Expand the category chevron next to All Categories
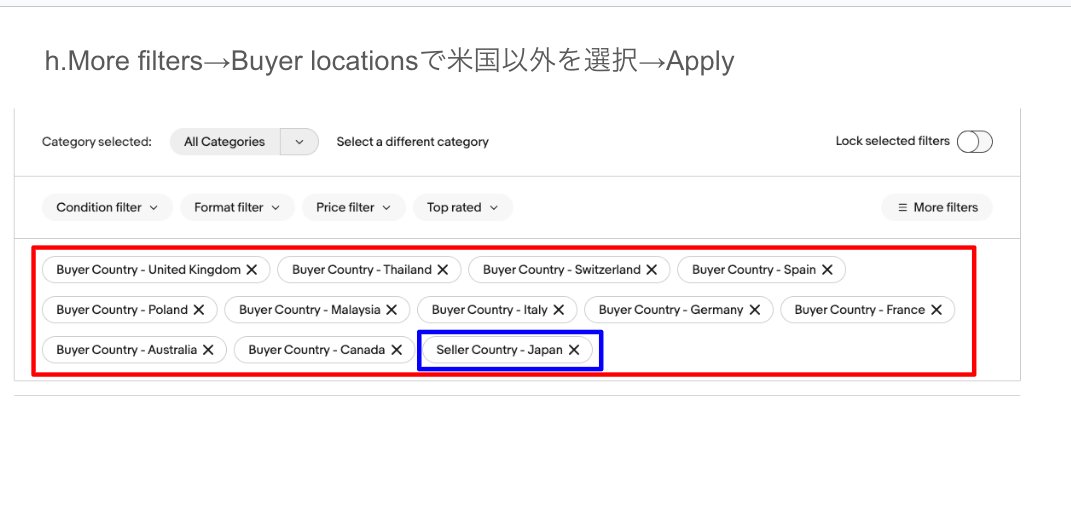 point(299,142)
